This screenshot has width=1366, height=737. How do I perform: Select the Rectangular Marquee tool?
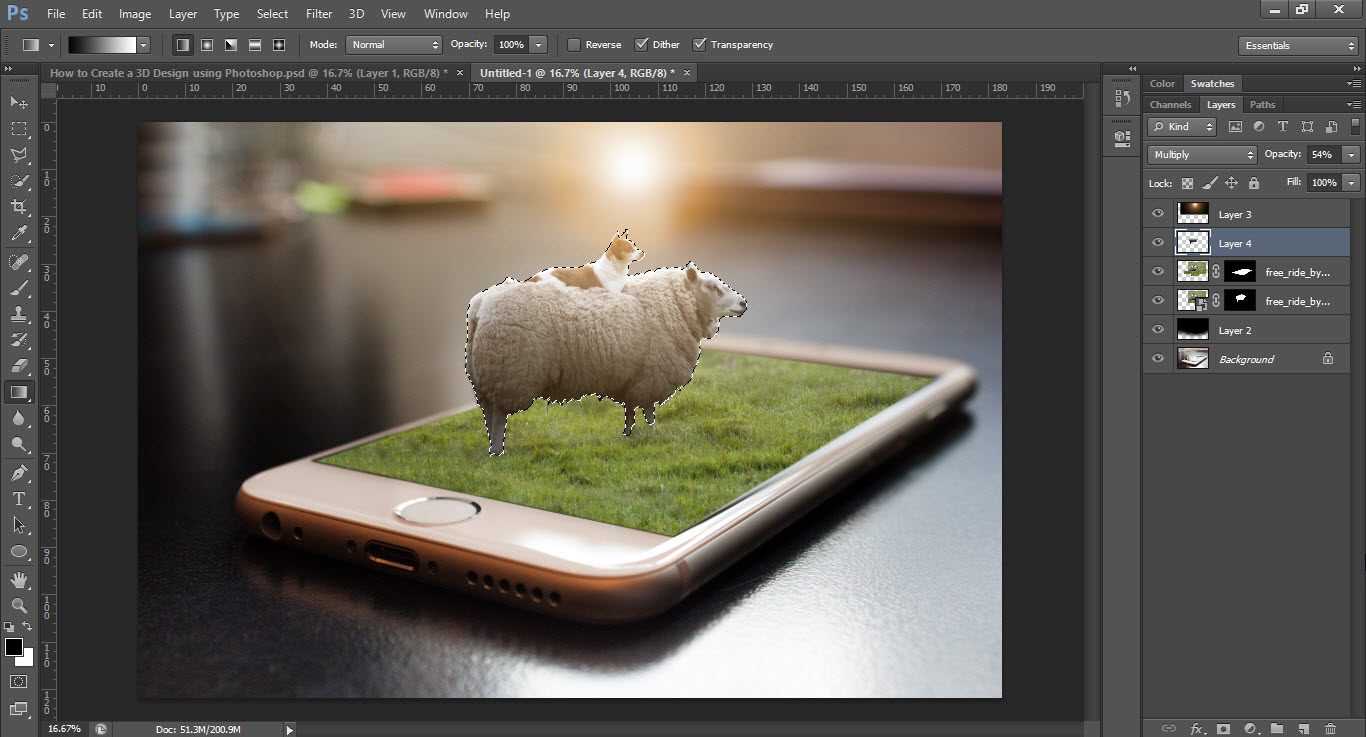(19, 129)
